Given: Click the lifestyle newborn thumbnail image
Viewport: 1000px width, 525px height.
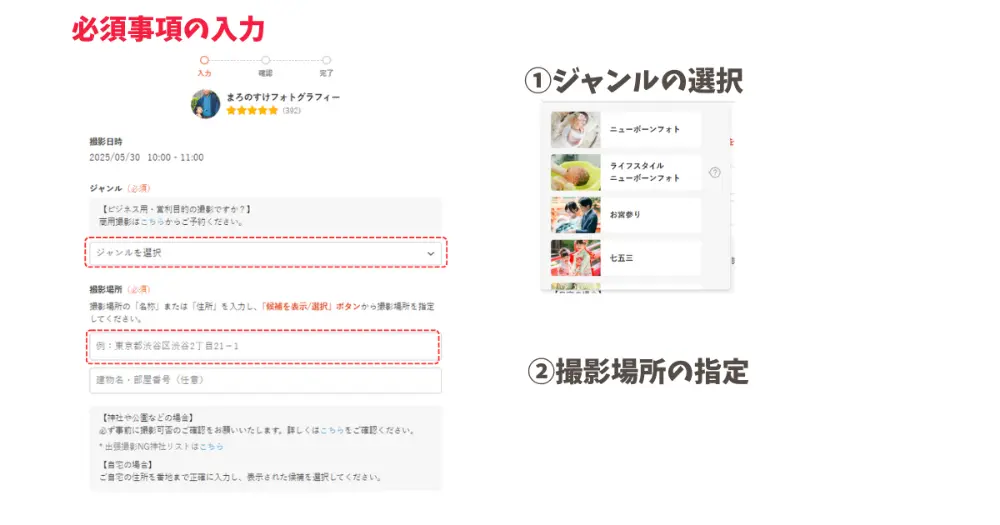Looking at the screenshot, I should point(576,172).
